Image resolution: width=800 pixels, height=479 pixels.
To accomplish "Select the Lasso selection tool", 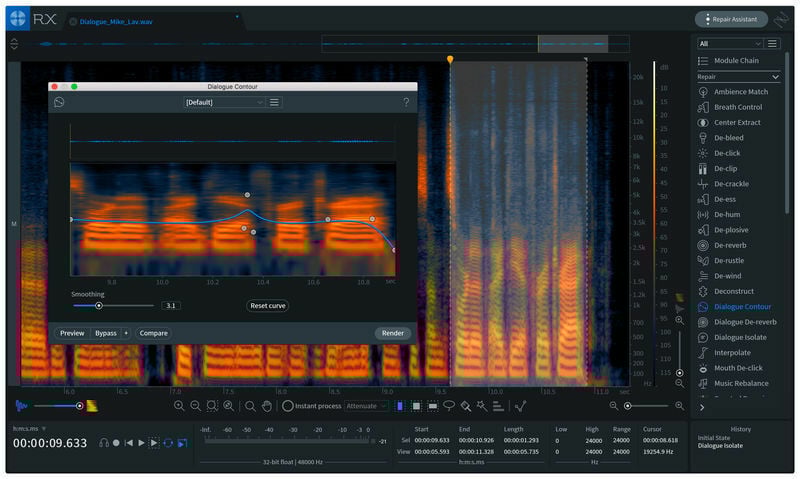I will (449, 406).
